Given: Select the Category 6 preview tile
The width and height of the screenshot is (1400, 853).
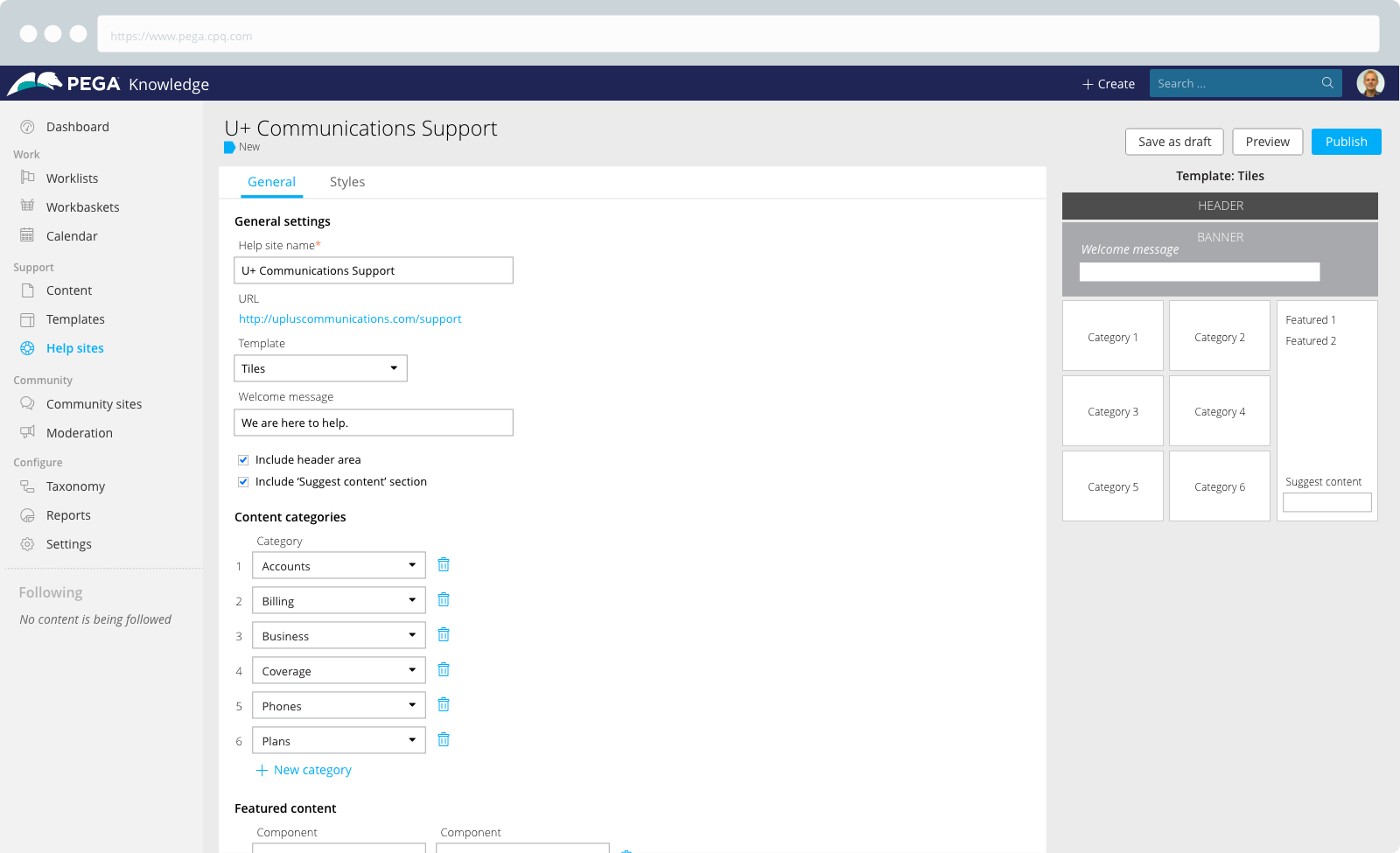Looking at the screenshot, I should [x=1220, y=486].
